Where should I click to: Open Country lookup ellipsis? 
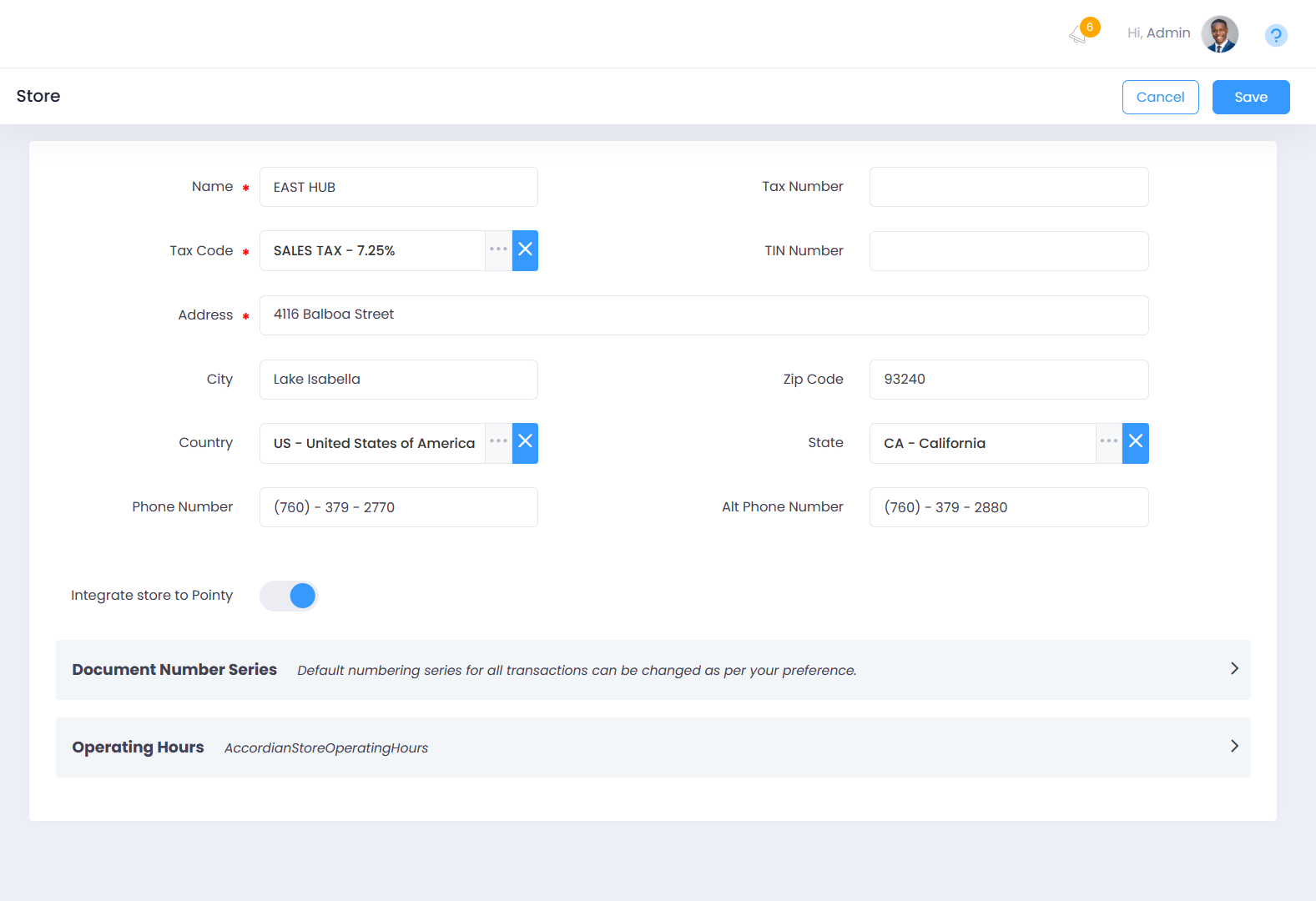tap(498, 443)
